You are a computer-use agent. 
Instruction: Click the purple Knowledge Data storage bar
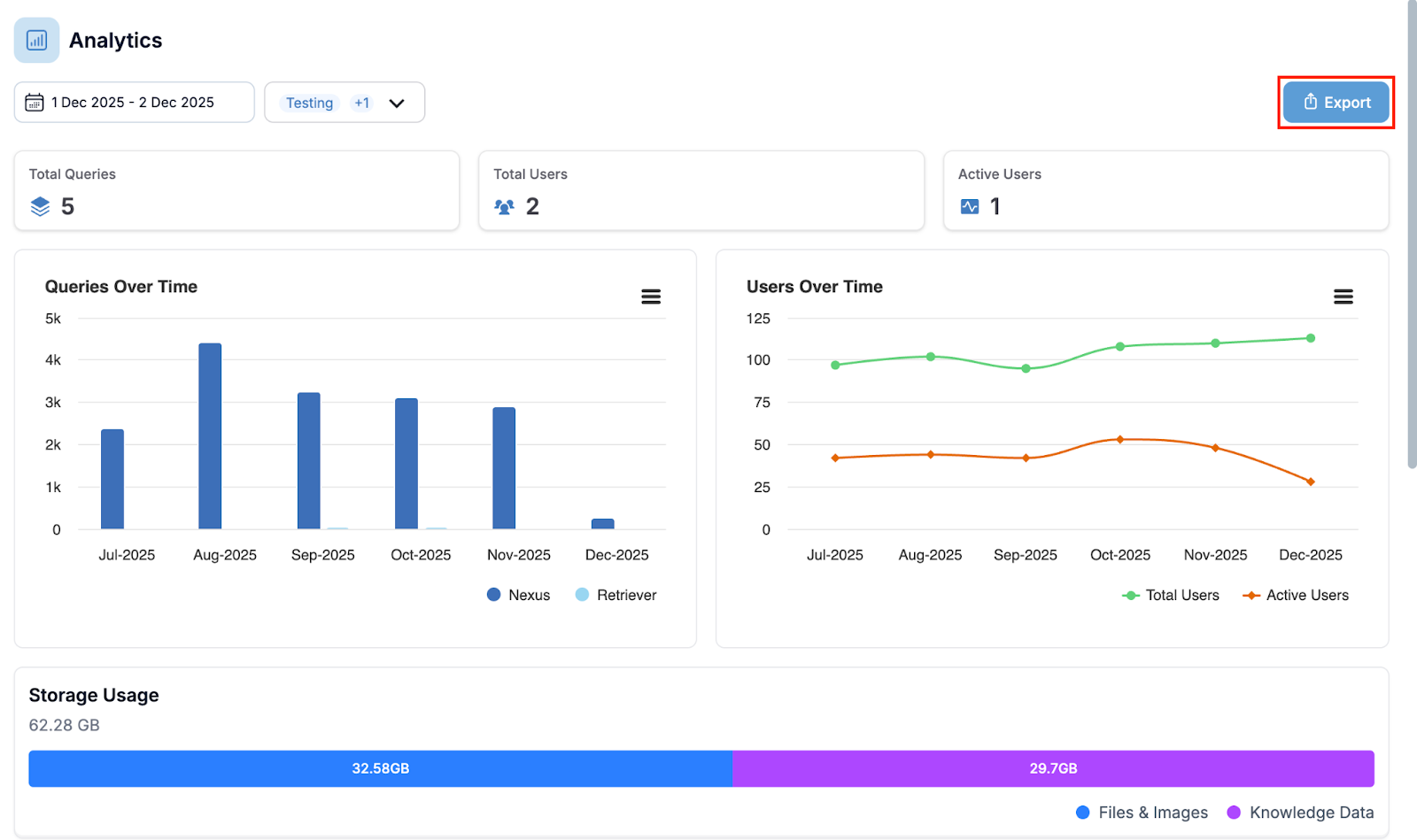[1053, 768]
